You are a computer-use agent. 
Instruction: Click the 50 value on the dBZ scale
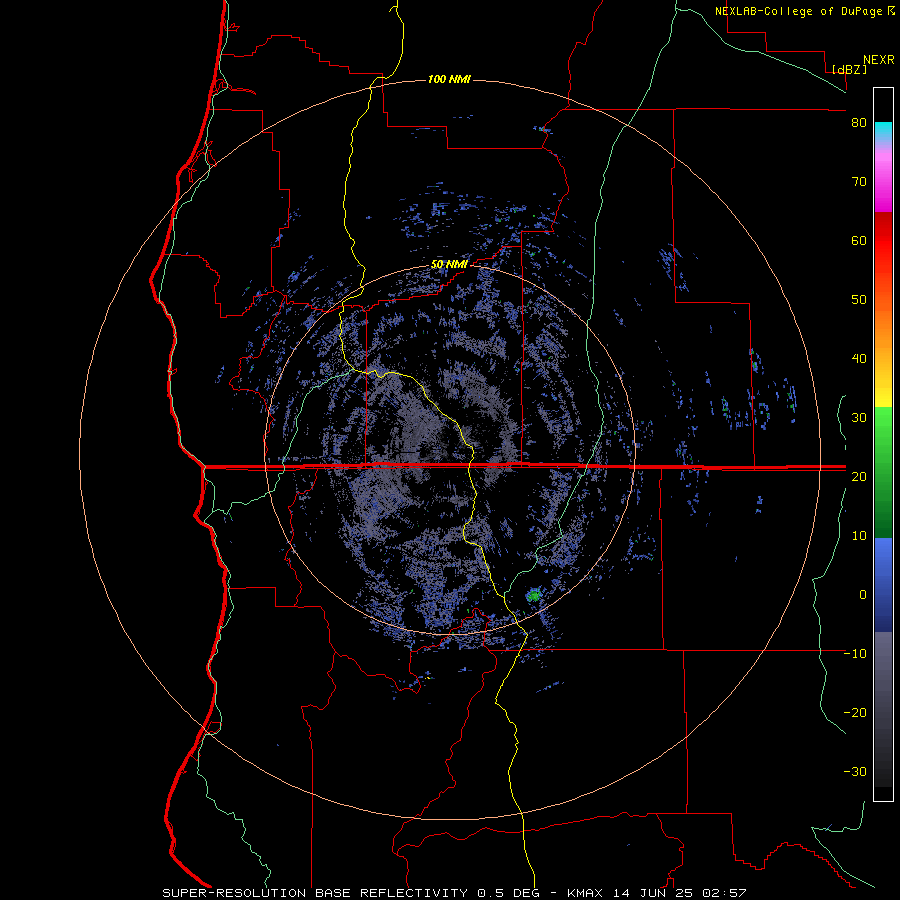coord(859,300)
